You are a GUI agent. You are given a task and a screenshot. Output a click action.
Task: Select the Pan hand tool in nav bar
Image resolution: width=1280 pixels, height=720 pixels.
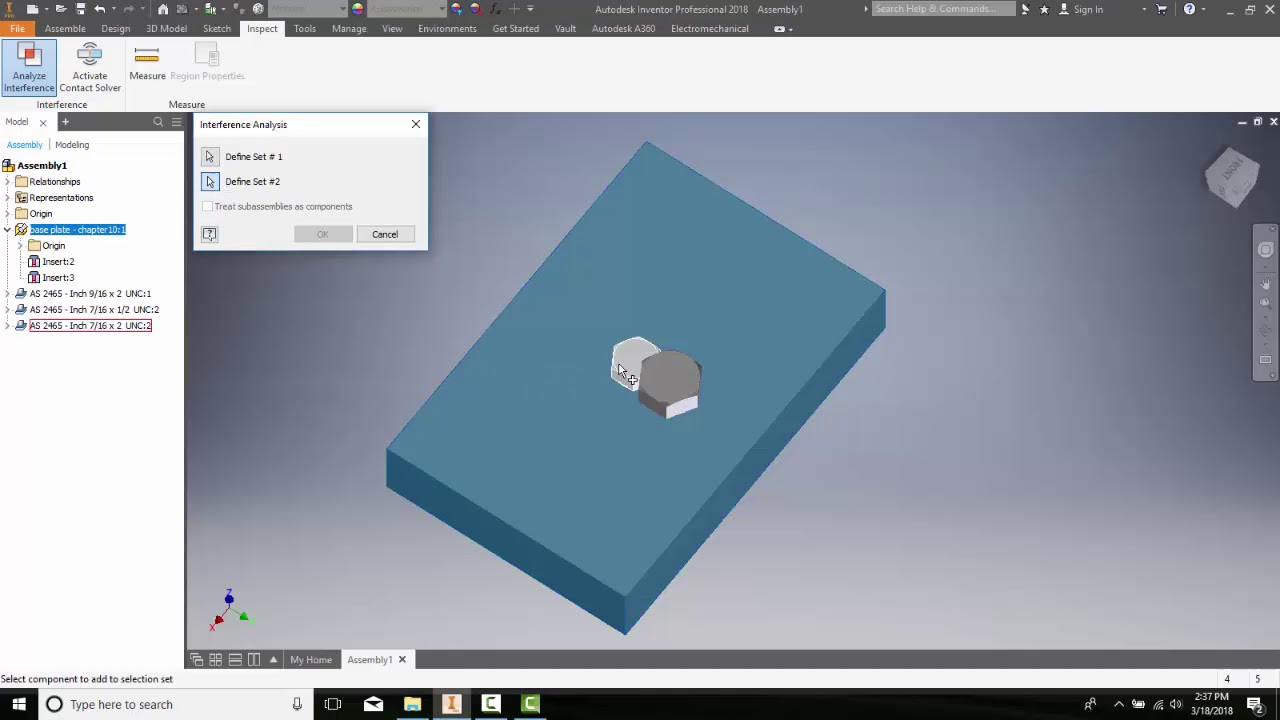(x=1265, y=285)
